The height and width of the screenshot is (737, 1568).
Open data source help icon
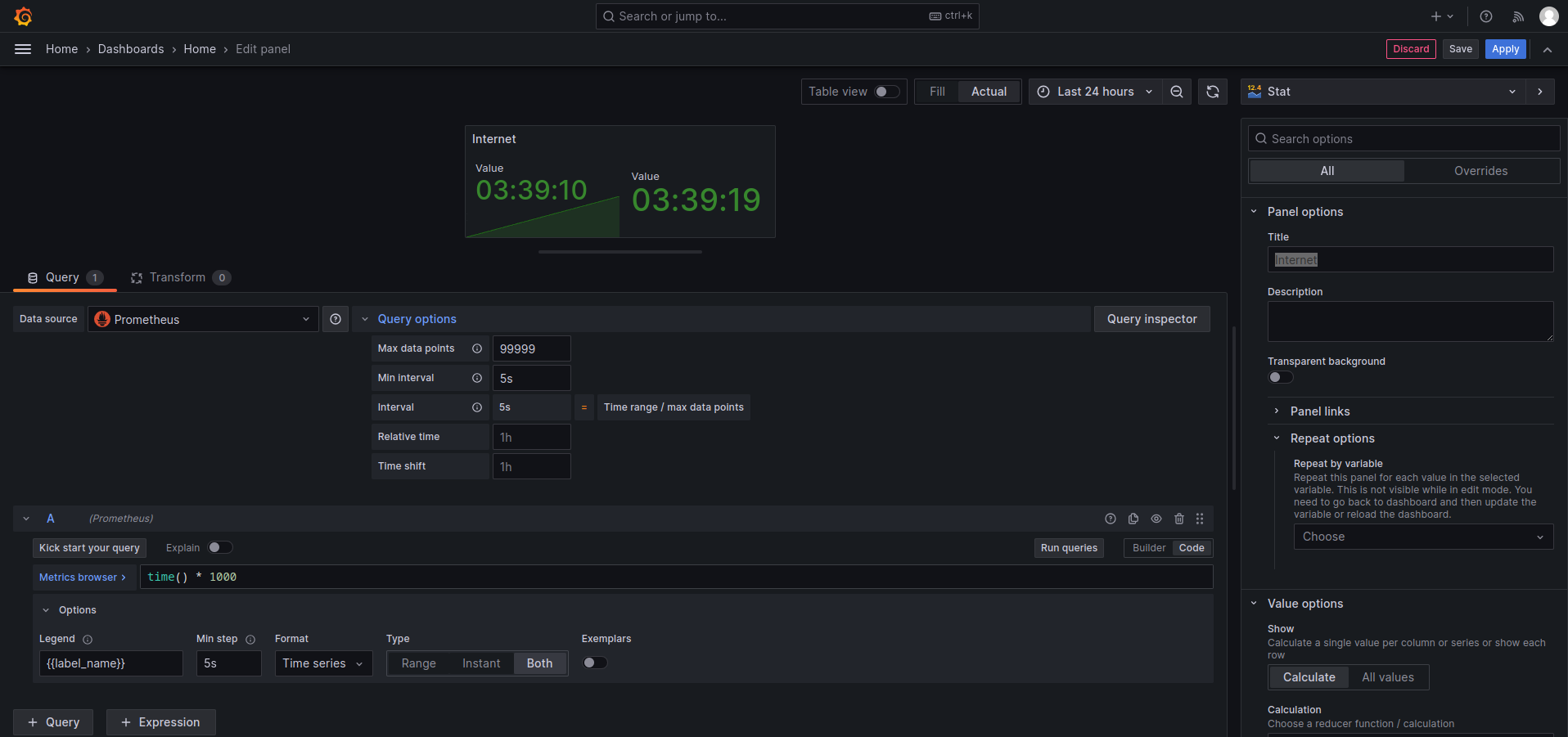tap(336, 319)
